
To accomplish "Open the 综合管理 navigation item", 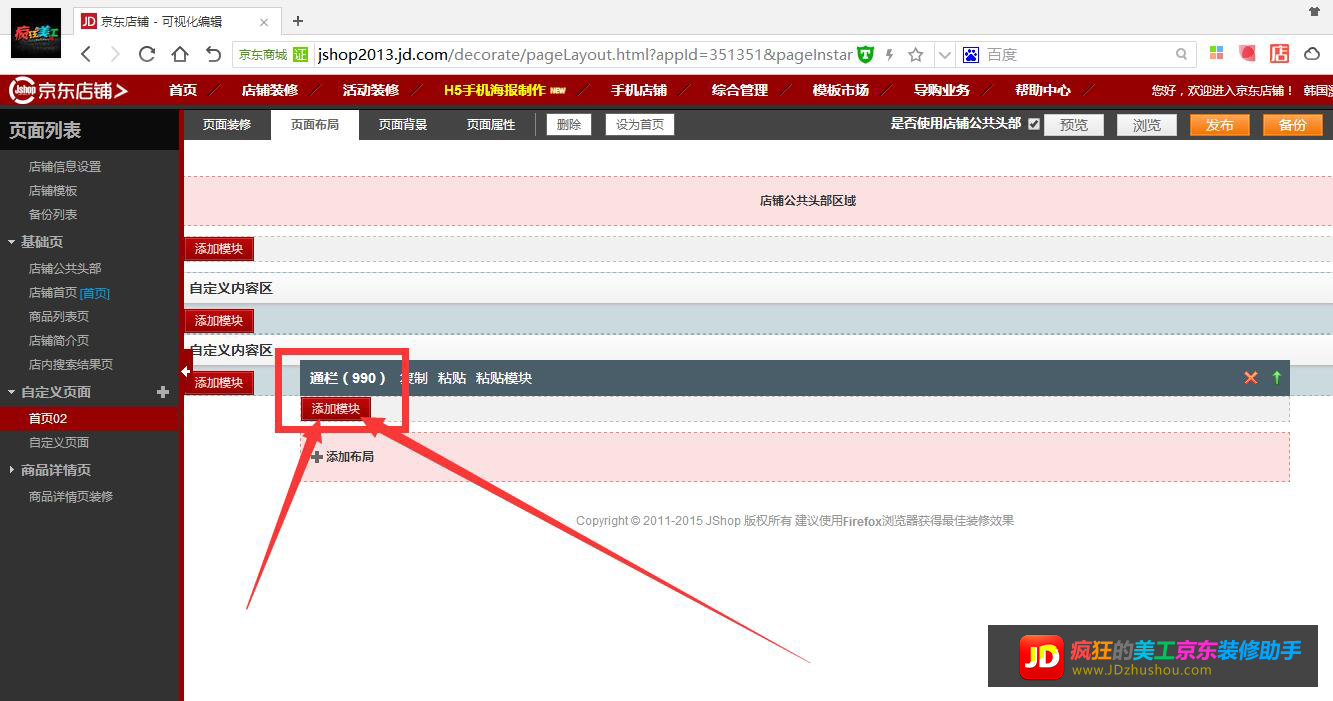I will click(x=740, y=90).
